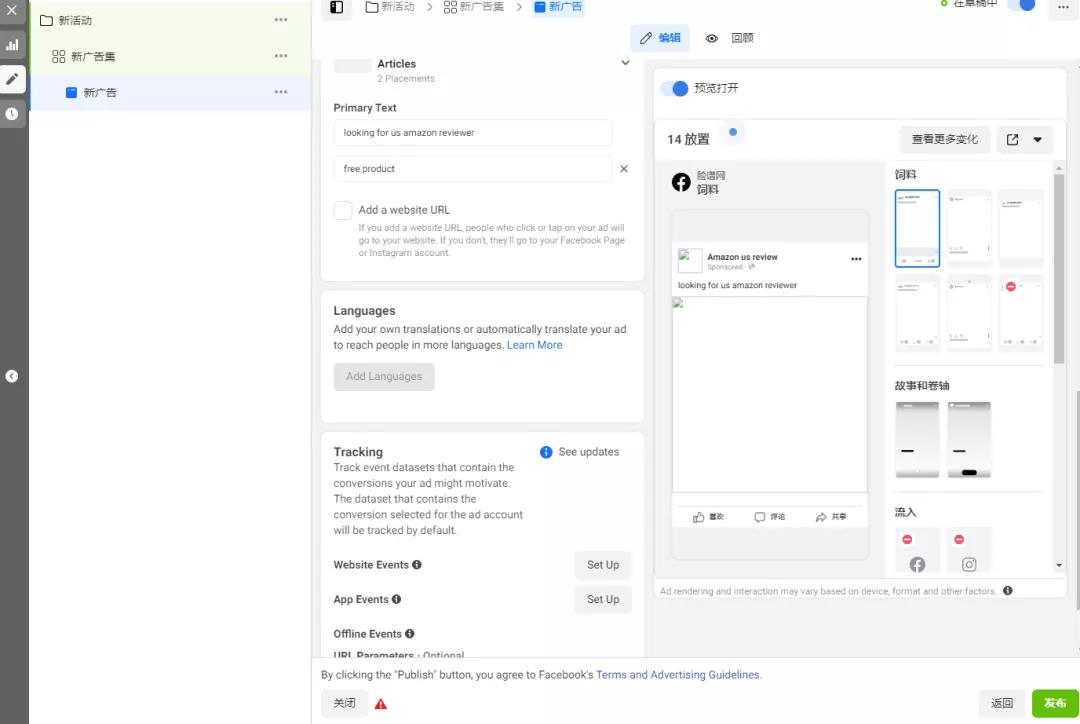This screenshot has height=724, width=1080.
Task: Show info for App Events
Action: point(396,599)
